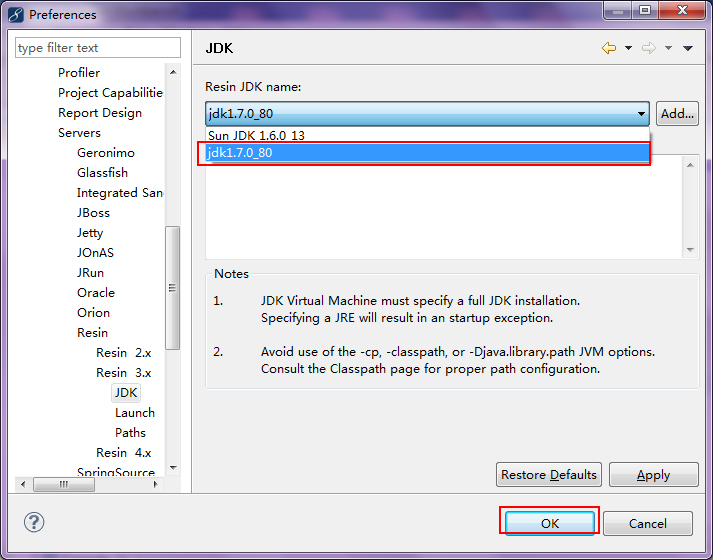
Task: Minimize the Preferences window
Action: (x=618, y=10)
